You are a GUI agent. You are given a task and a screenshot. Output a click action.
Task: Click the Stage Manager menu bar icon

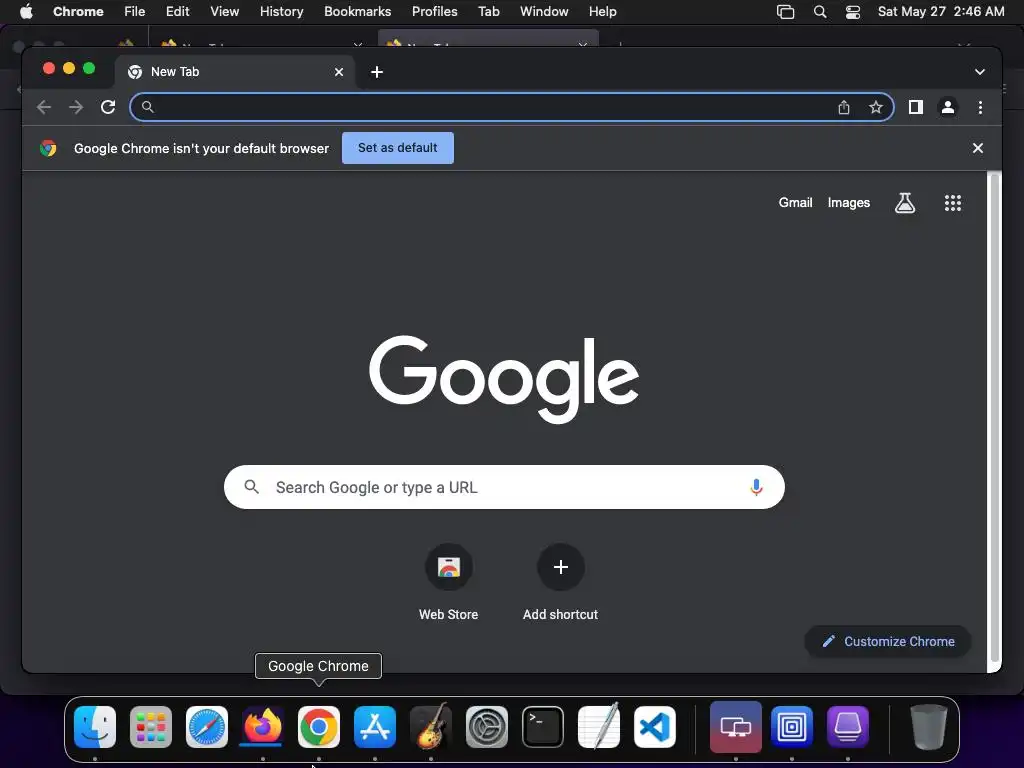pos(785,12)
